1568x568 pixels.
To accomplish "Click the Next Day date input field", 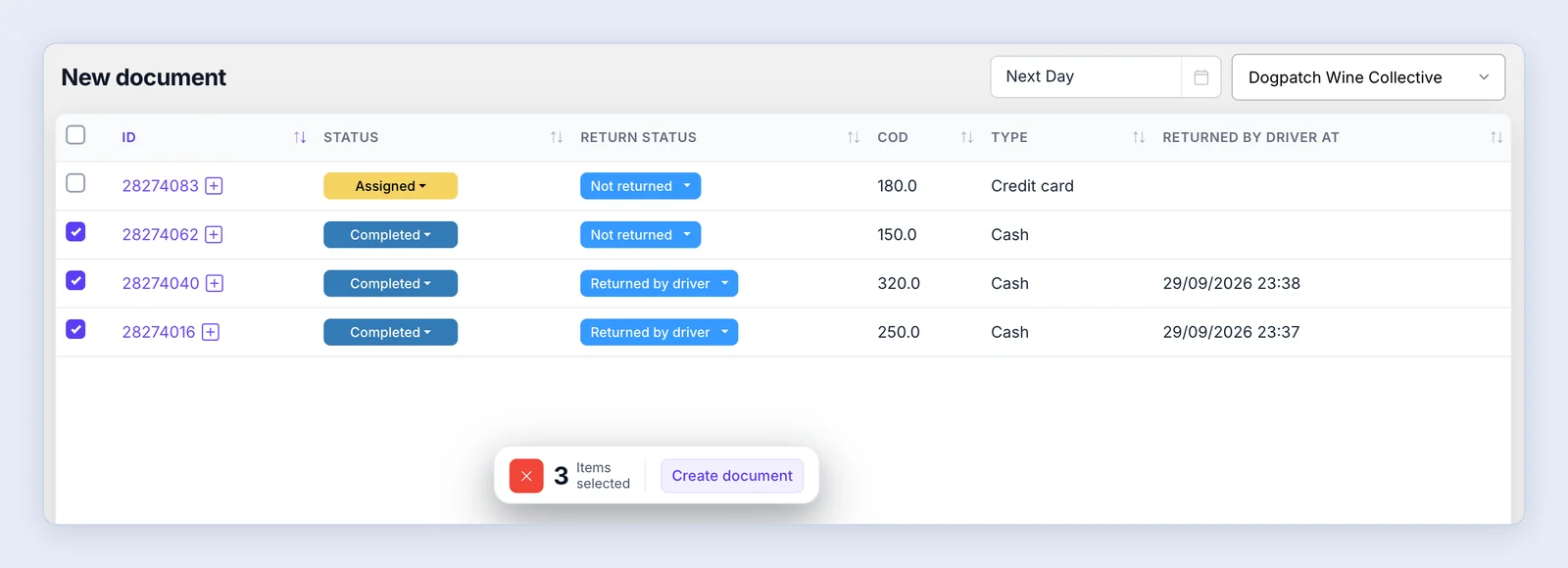I will pos(1086,77).
